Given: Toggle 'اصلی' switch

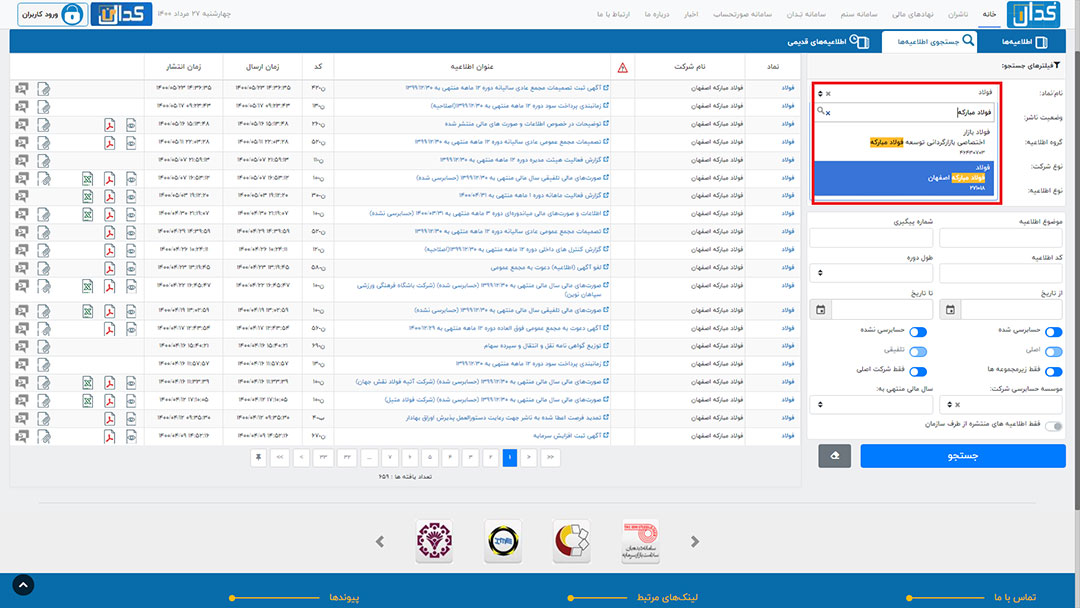Looking at the screenshot, I should point(1053,352).
